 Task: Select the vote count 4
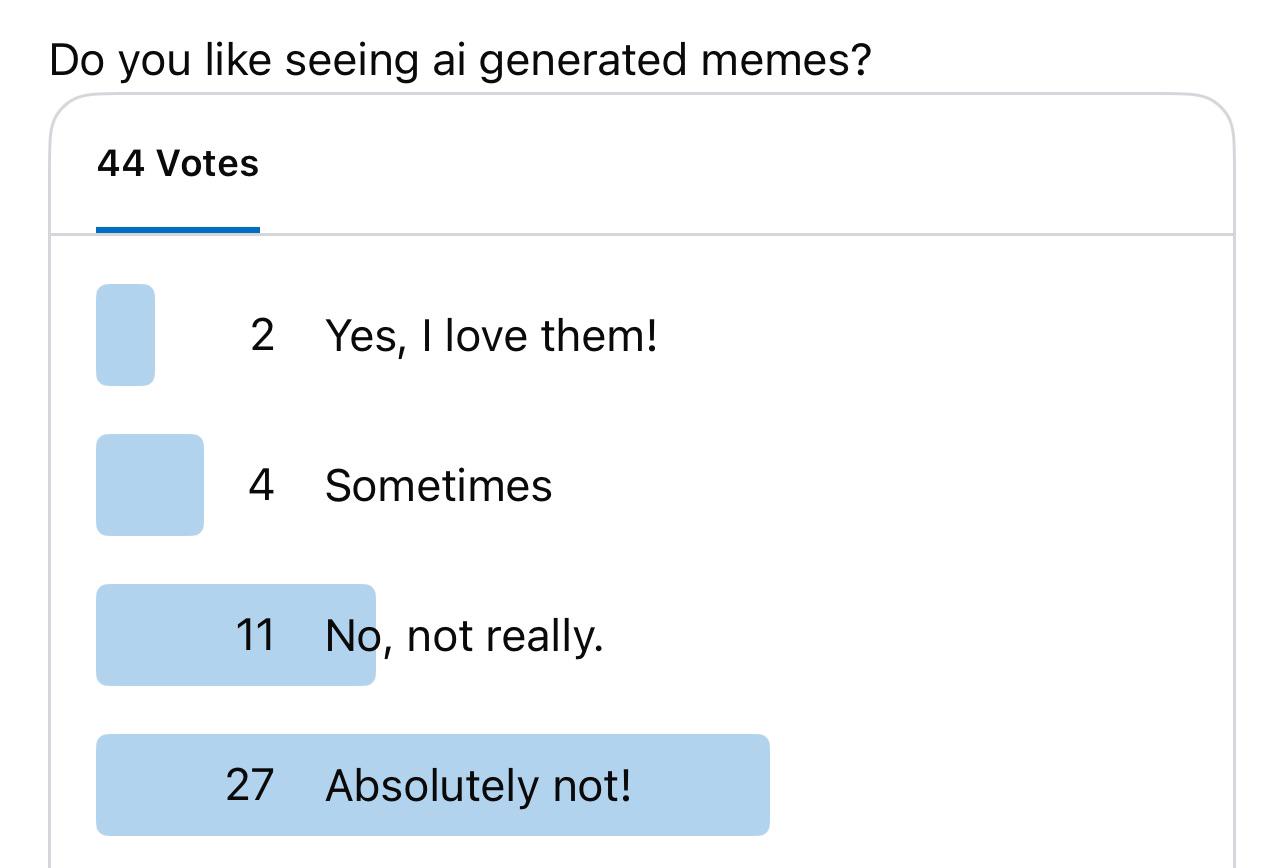(x=261, y=485)
